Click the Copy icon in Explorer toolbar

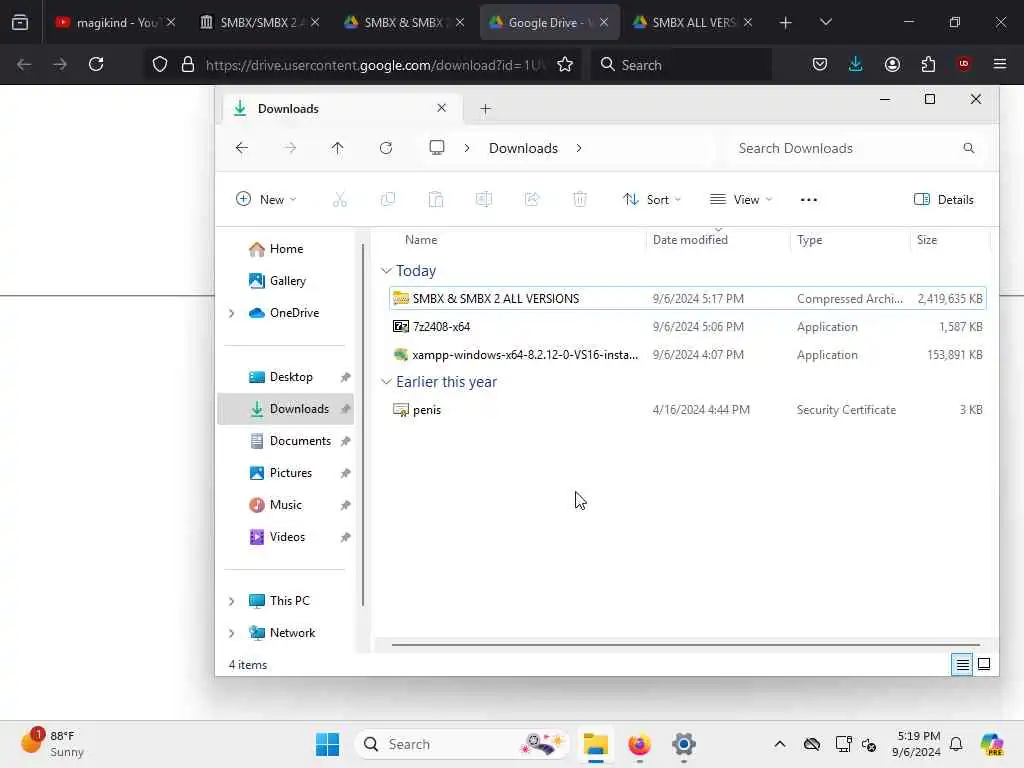point(388,199)
